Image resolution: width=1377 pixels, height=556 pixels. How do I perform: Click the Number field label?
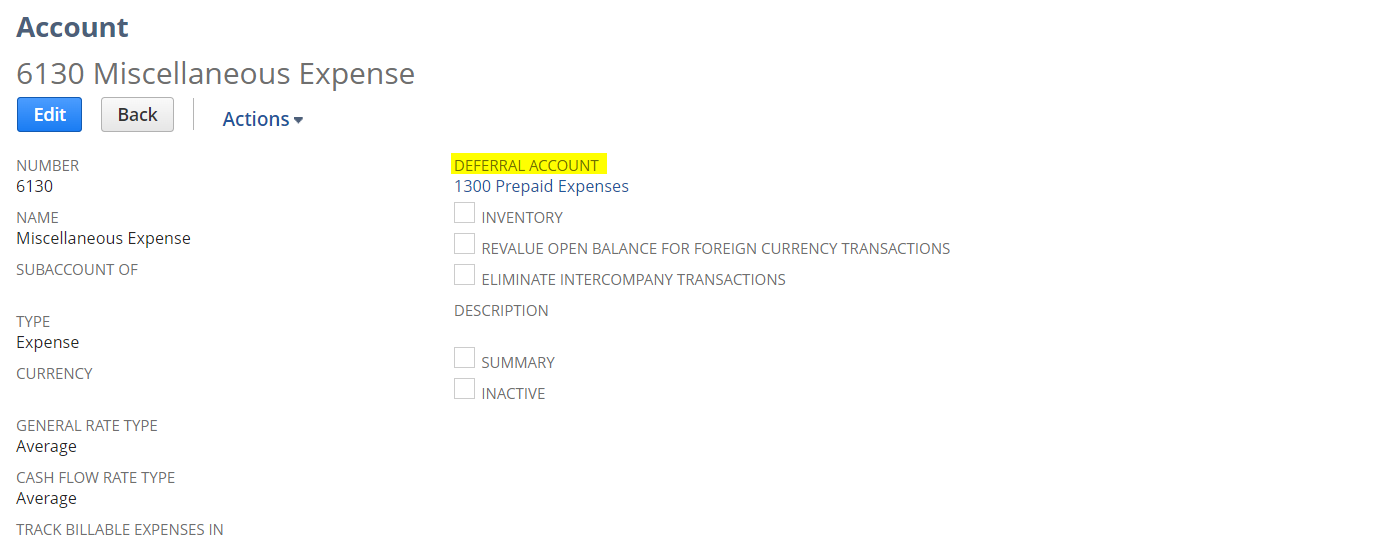point(48,165)
